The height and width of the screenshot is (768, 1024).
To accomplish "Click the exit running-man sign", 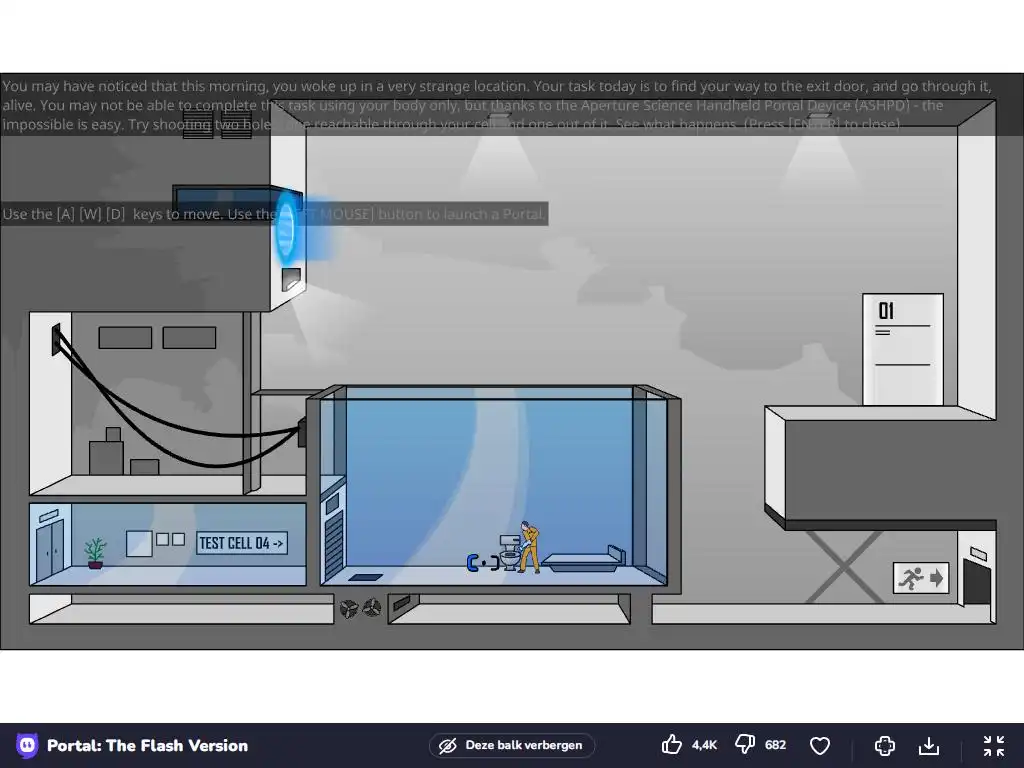I will tap(921, 578).
